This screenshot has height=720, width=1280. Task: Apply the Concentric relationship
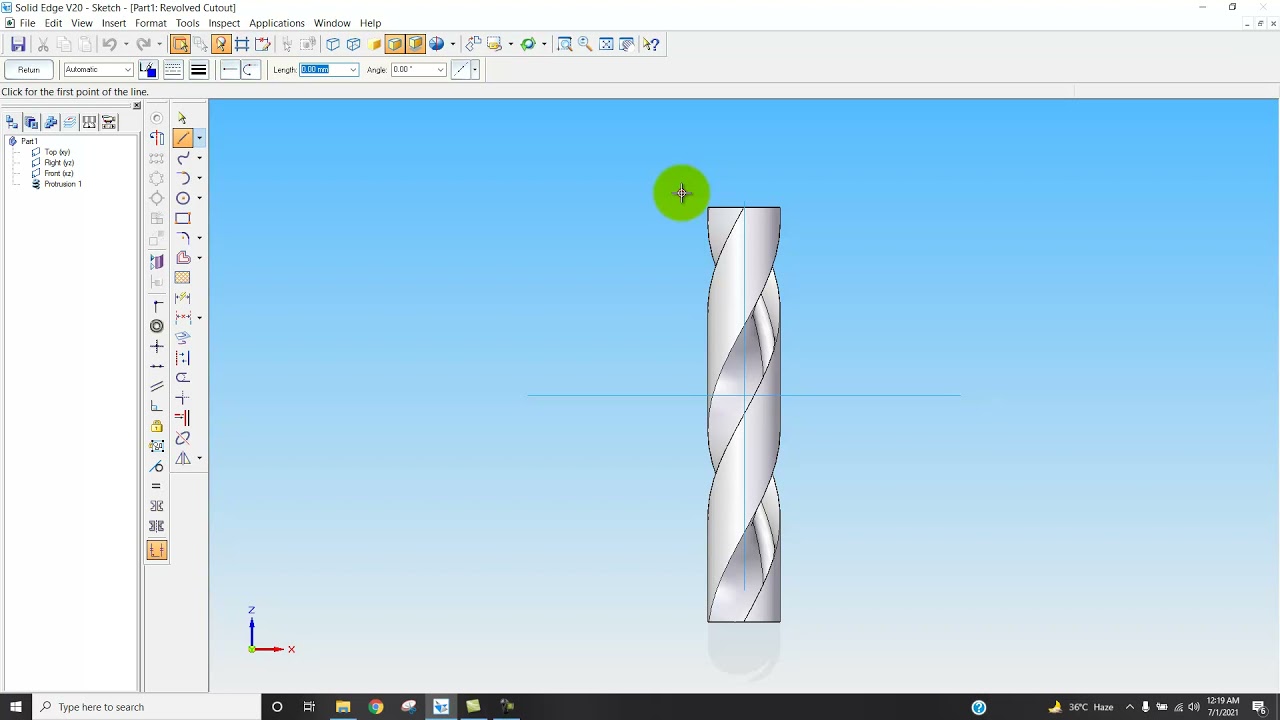point(157,326)
